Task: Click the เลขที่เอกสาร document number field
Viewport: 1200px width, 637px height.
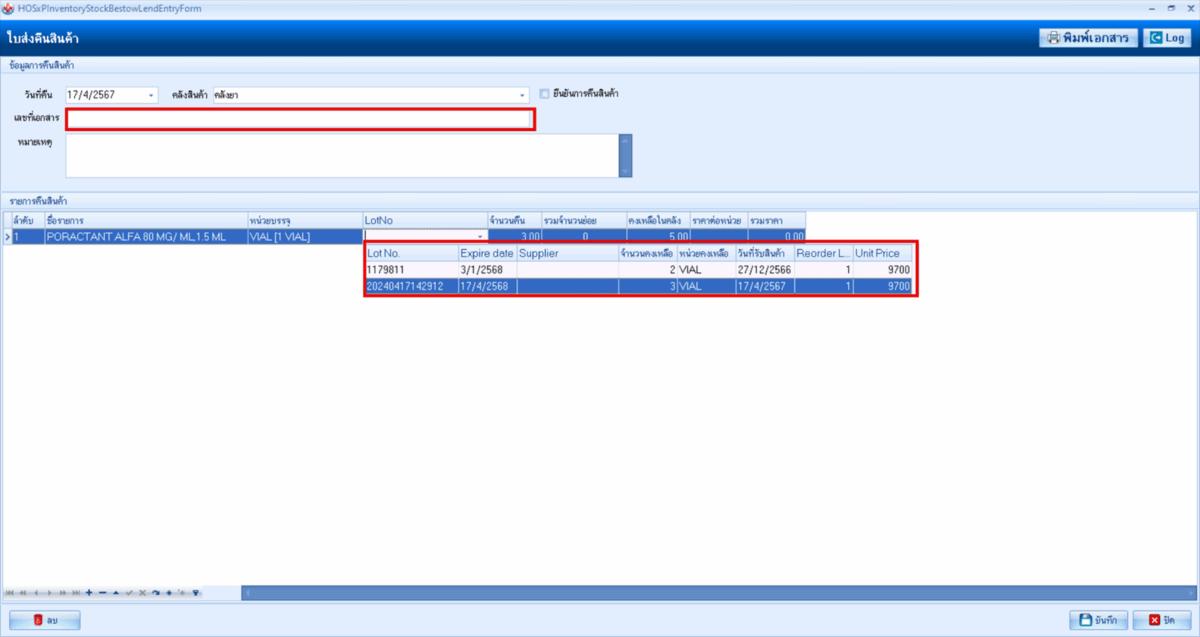Action: (x=300, y=119)
